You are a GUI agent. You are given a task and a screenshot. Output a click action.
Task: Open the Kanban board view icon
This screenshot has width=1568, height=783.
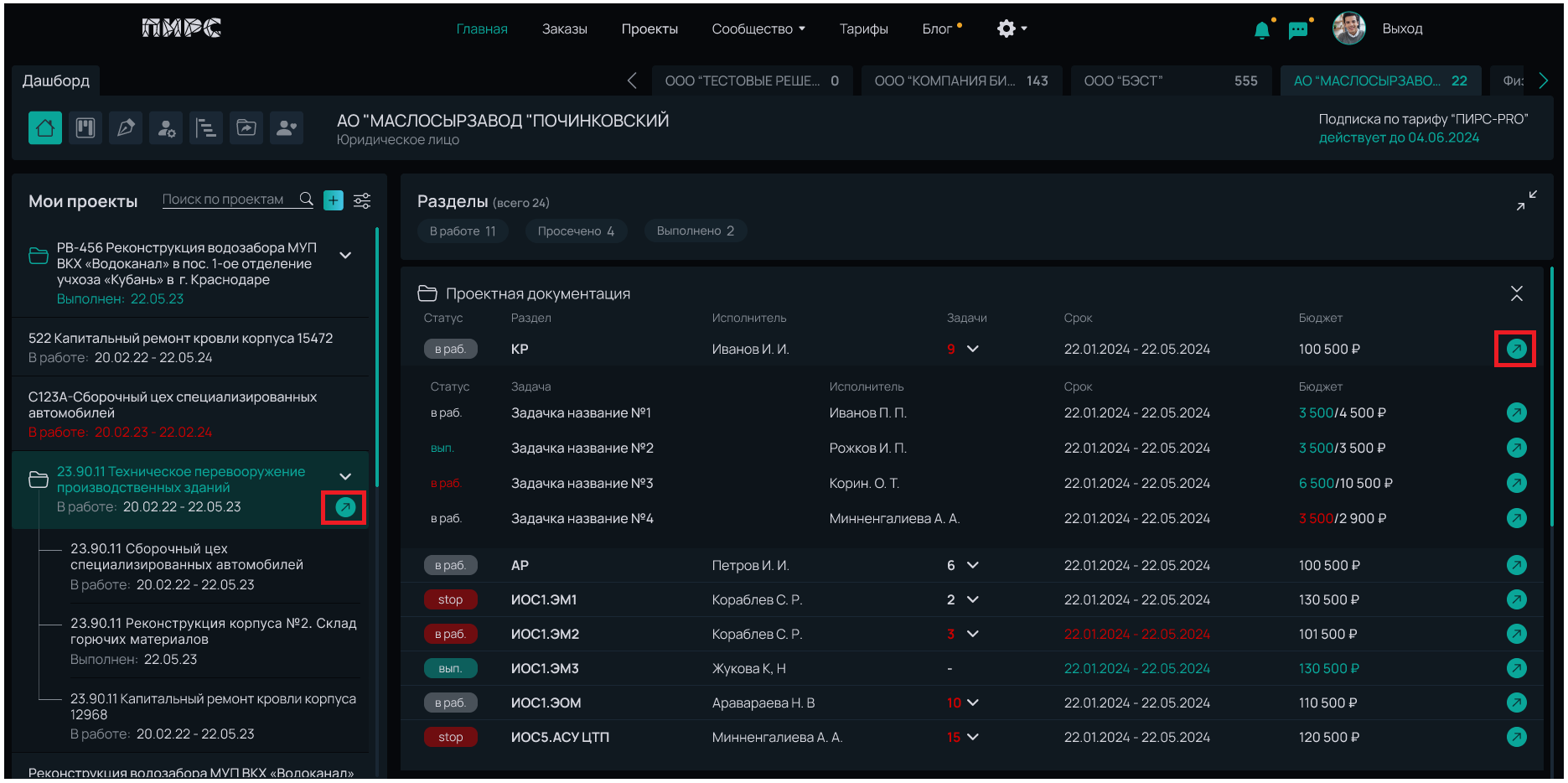85,128
